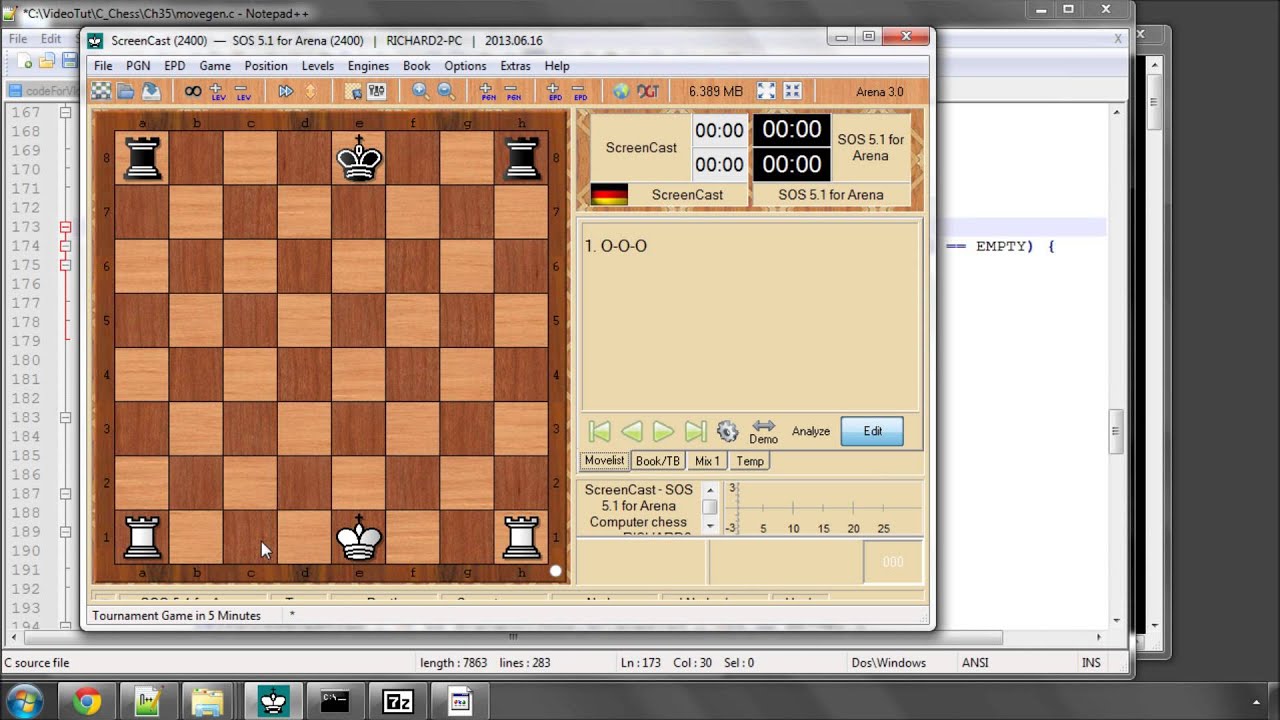The width and height of the screenshot is (1280, 720).
Task: Click the new game chessboard icon
Action: click(101, 91)
